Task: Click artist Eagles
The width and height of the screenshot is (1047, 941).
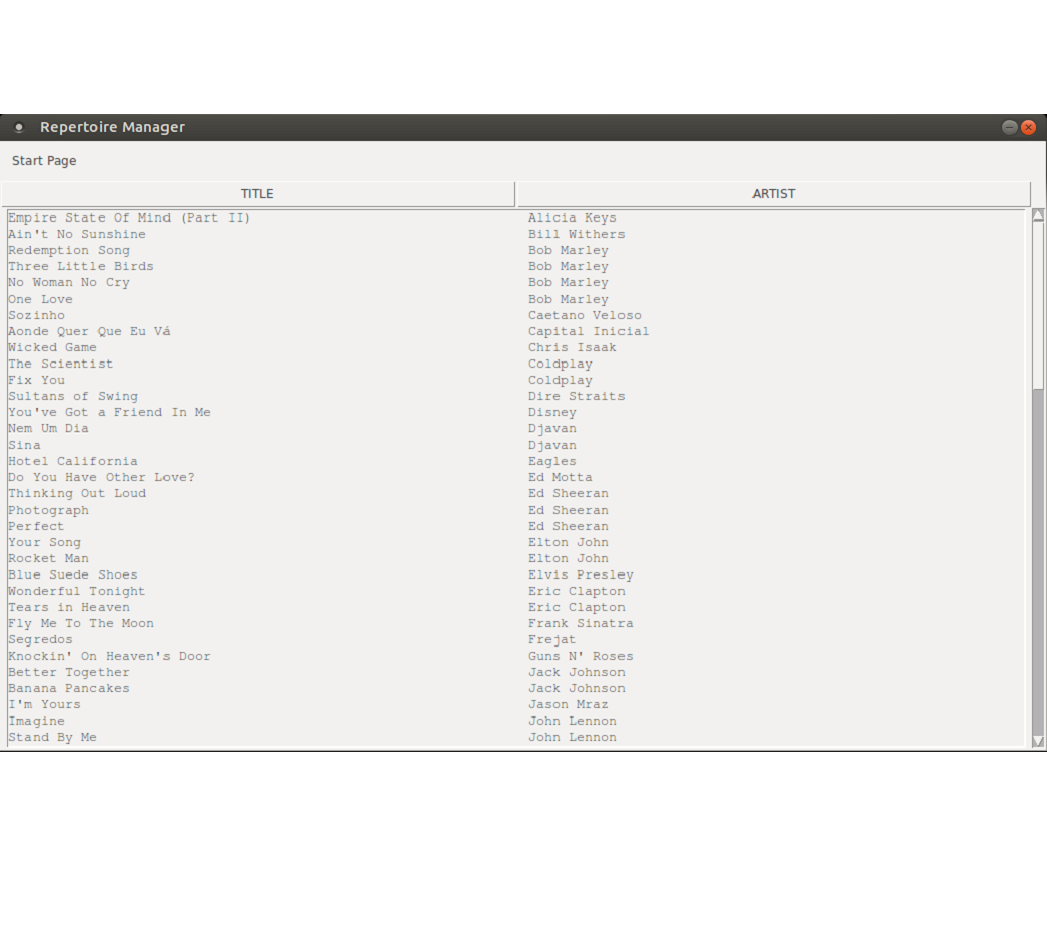Action: pyautogui.click(x=552, y=461)
